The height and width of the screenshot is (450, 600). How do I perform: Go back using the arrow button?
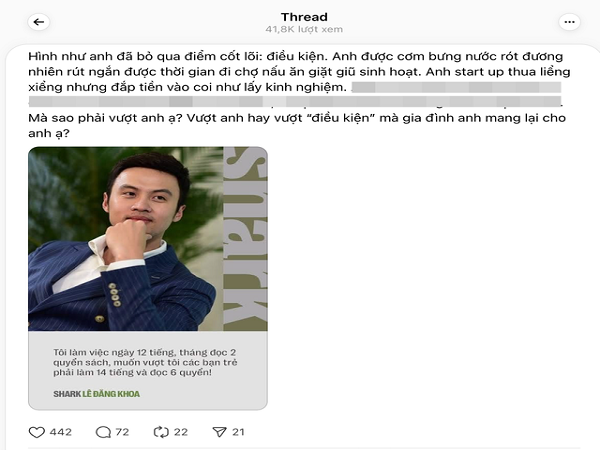point(39,22)
